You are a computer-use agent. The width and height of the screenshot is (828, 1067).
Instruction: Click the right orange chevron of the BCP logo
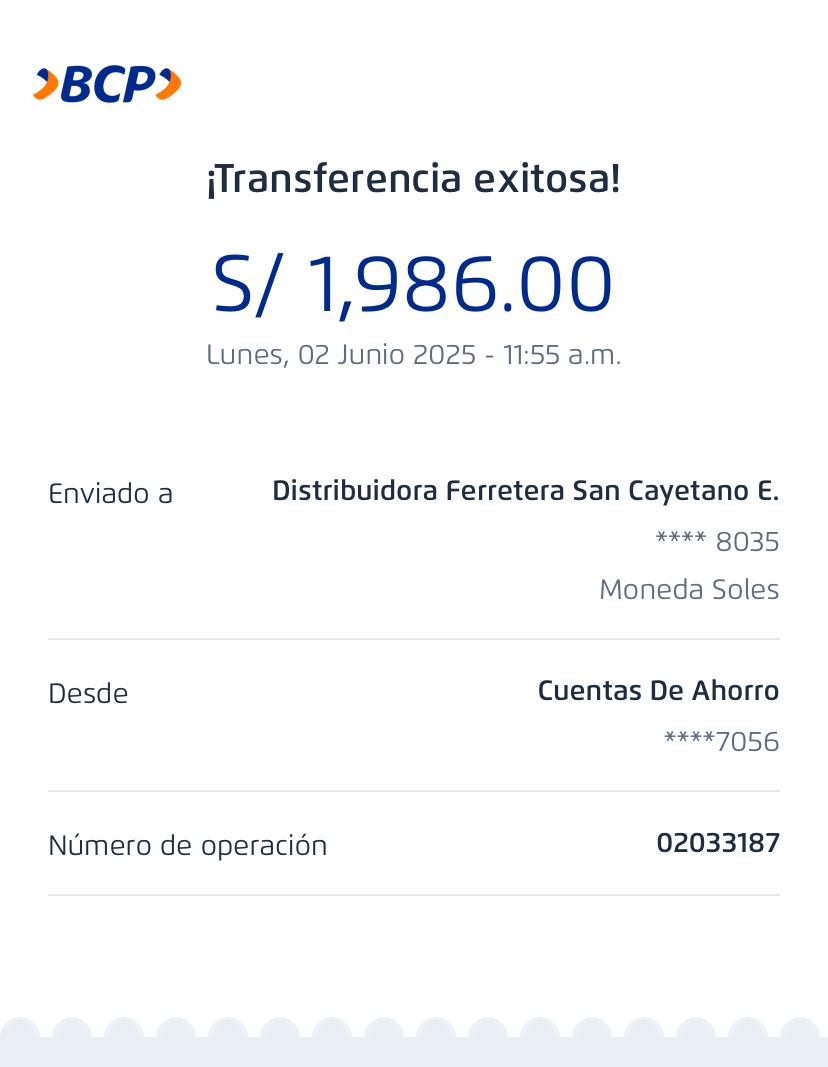click(169, 85)
